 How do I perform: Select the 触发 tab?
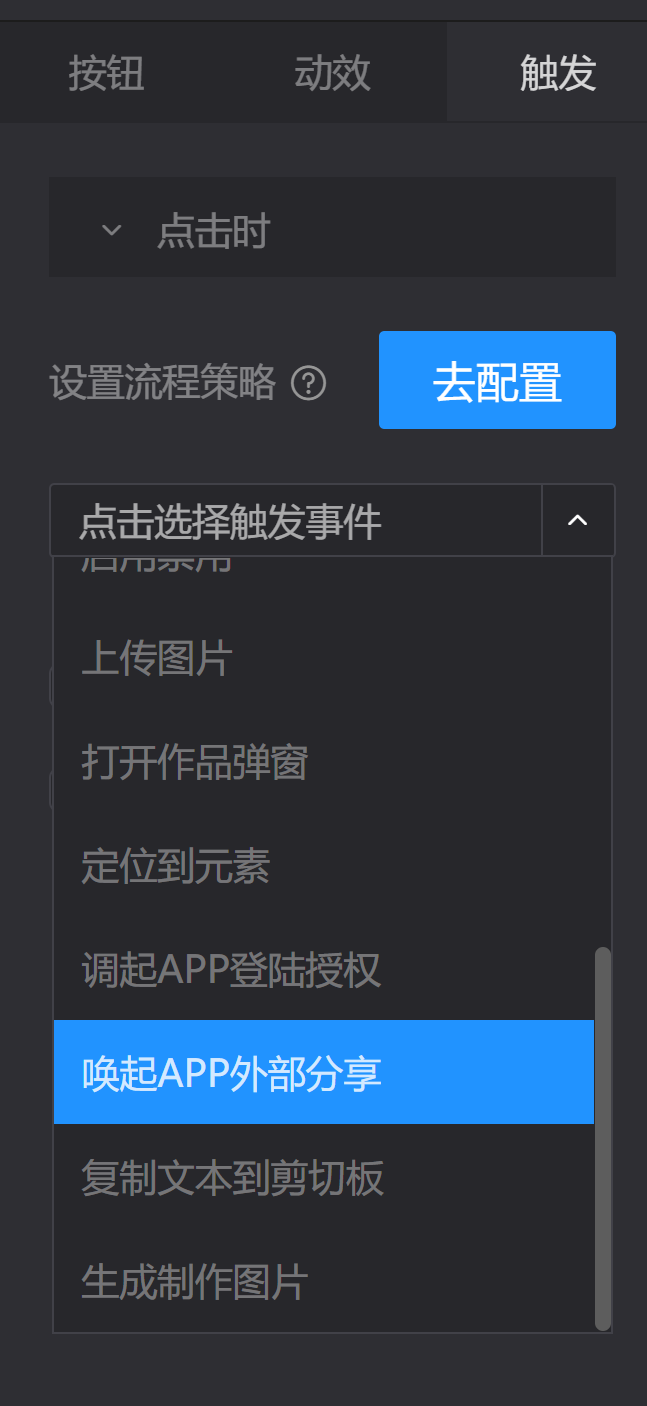557,74
